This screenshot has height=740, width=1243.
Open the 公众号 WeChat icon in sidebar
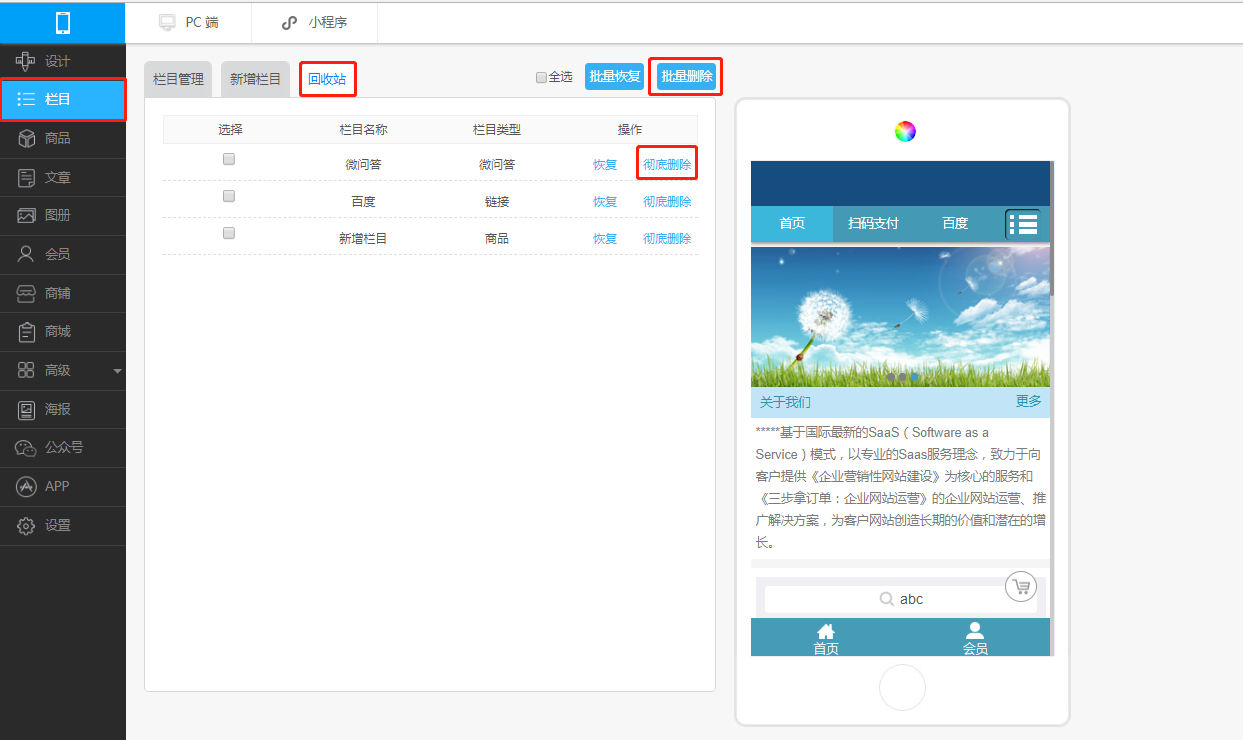(26, 448)
